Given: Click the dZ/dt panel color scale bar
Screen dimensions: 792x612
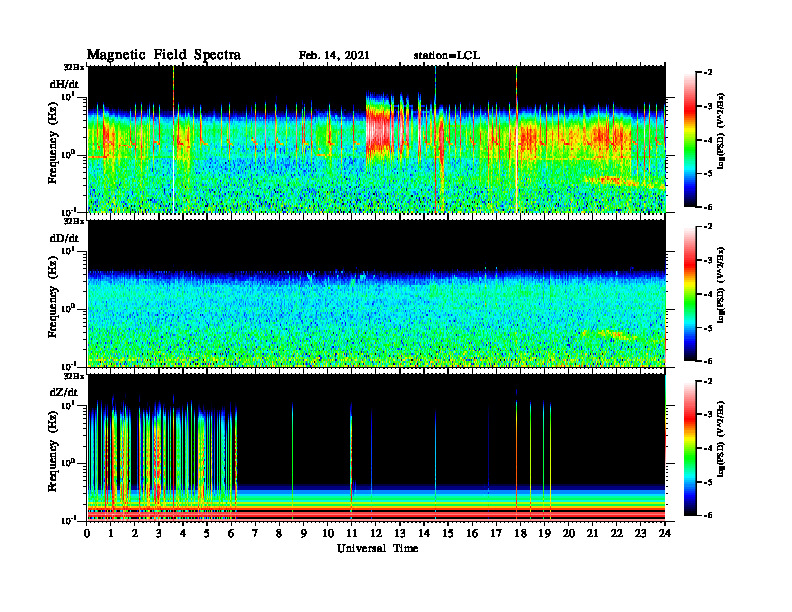Looking at the screenshot, I should (690, 448).
